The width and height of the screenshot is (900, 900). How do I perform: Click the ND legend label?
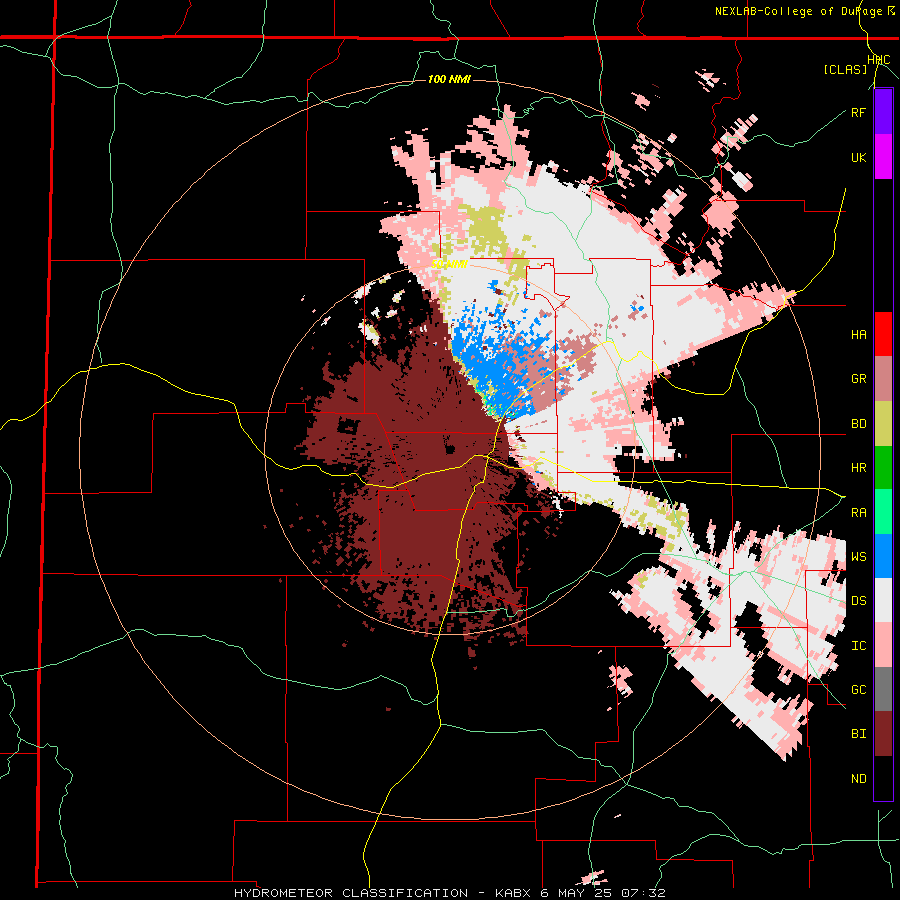pos(858,779)
